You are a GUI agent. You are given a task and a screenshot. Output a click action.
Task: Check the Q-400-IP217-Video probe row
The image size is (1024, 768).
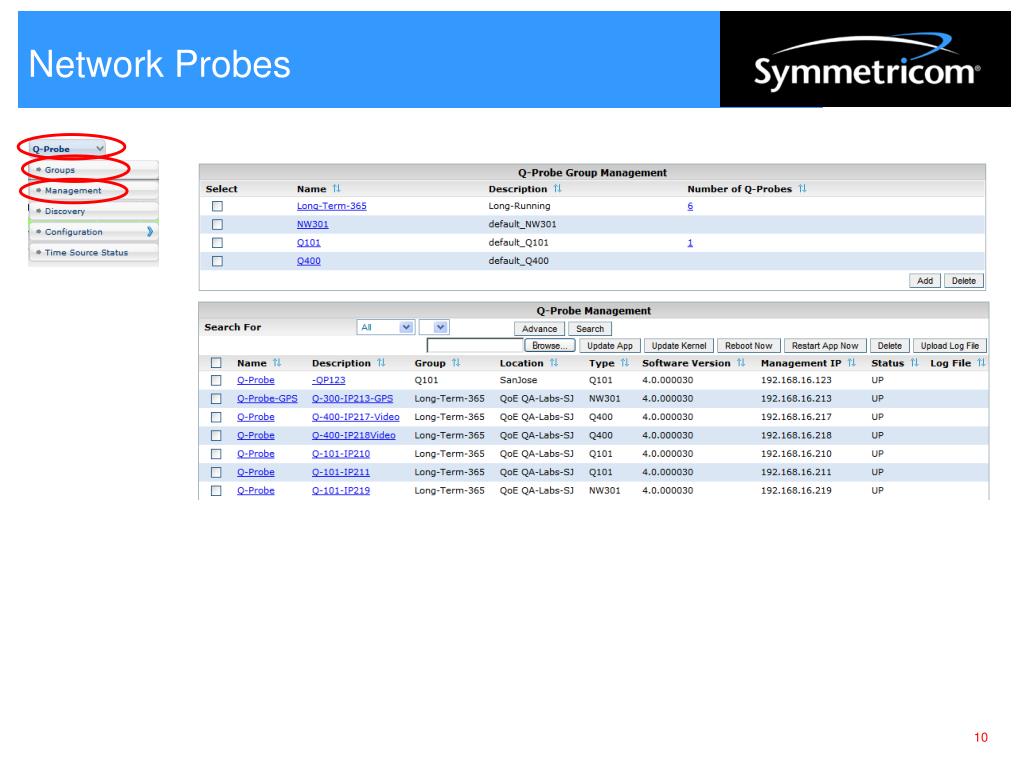pos(216,417)
